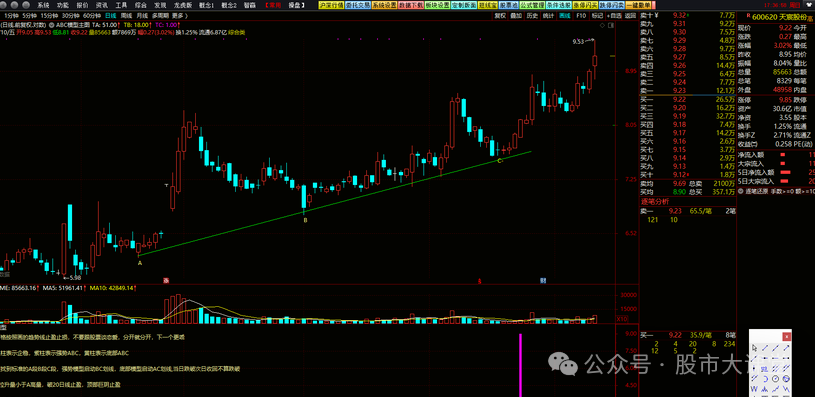Click the X10 volume scale label

click(621, 319)
